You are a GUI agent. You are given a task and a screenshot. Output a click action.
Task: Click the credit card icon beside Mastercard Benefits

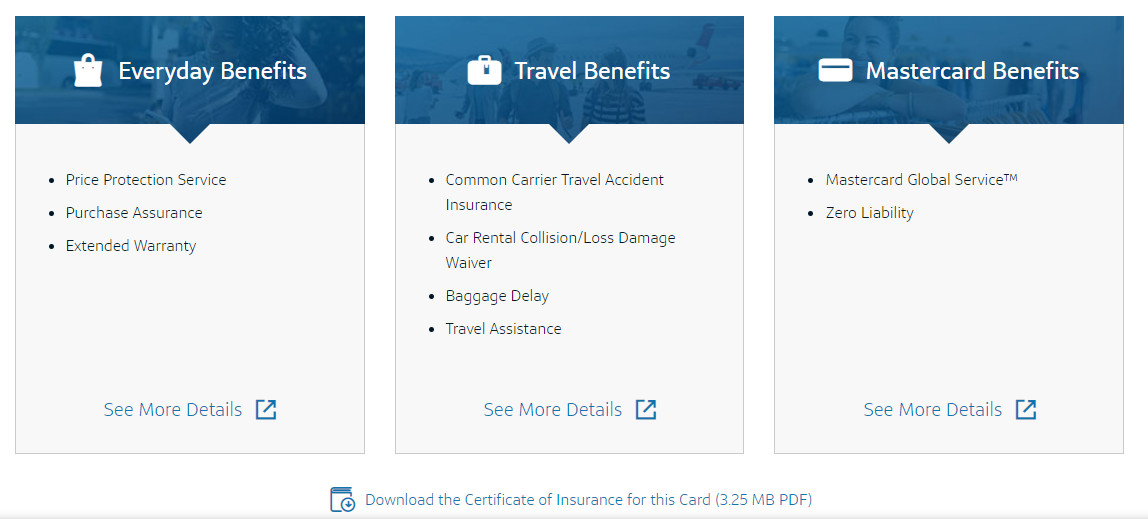coord(835,71)
